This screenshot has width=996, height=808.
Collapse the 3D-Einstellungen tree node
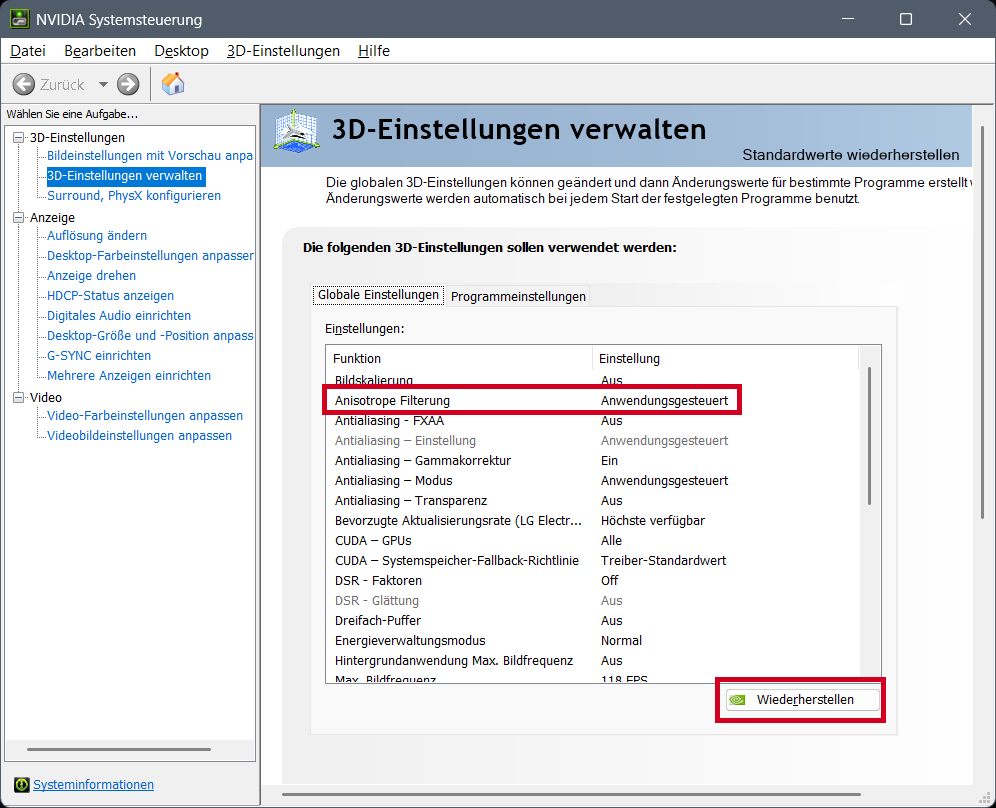pos(18,137)
